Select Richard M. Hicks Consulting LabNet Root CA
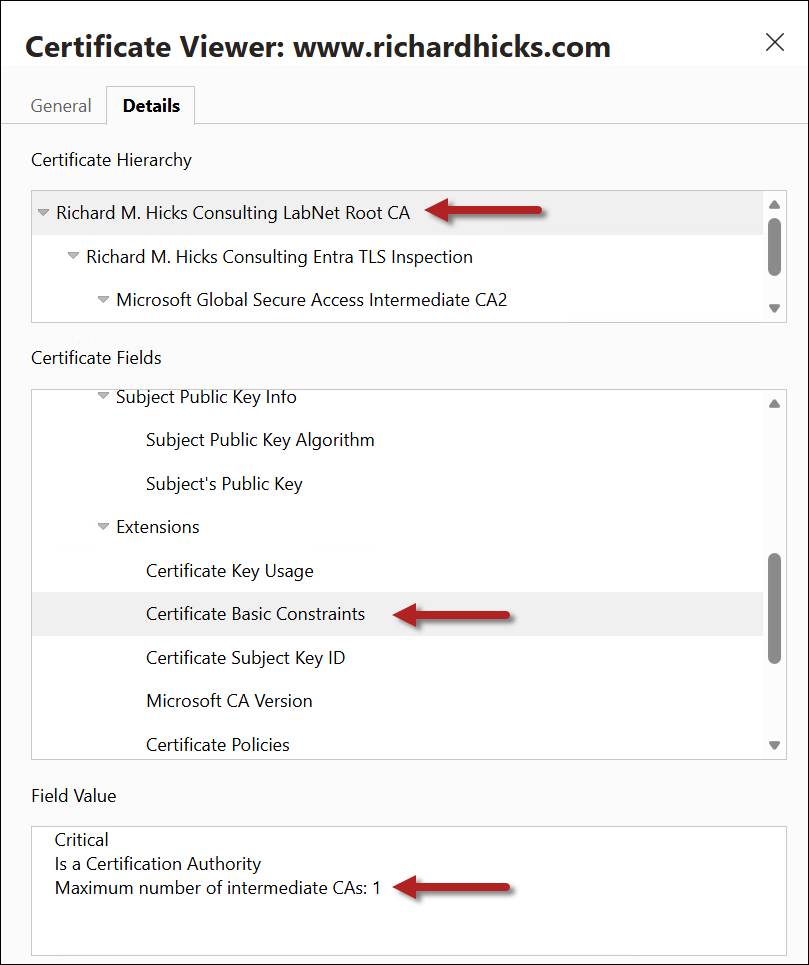Image resolution: width=809 pixels, height=965 pixels. point(397,213)
